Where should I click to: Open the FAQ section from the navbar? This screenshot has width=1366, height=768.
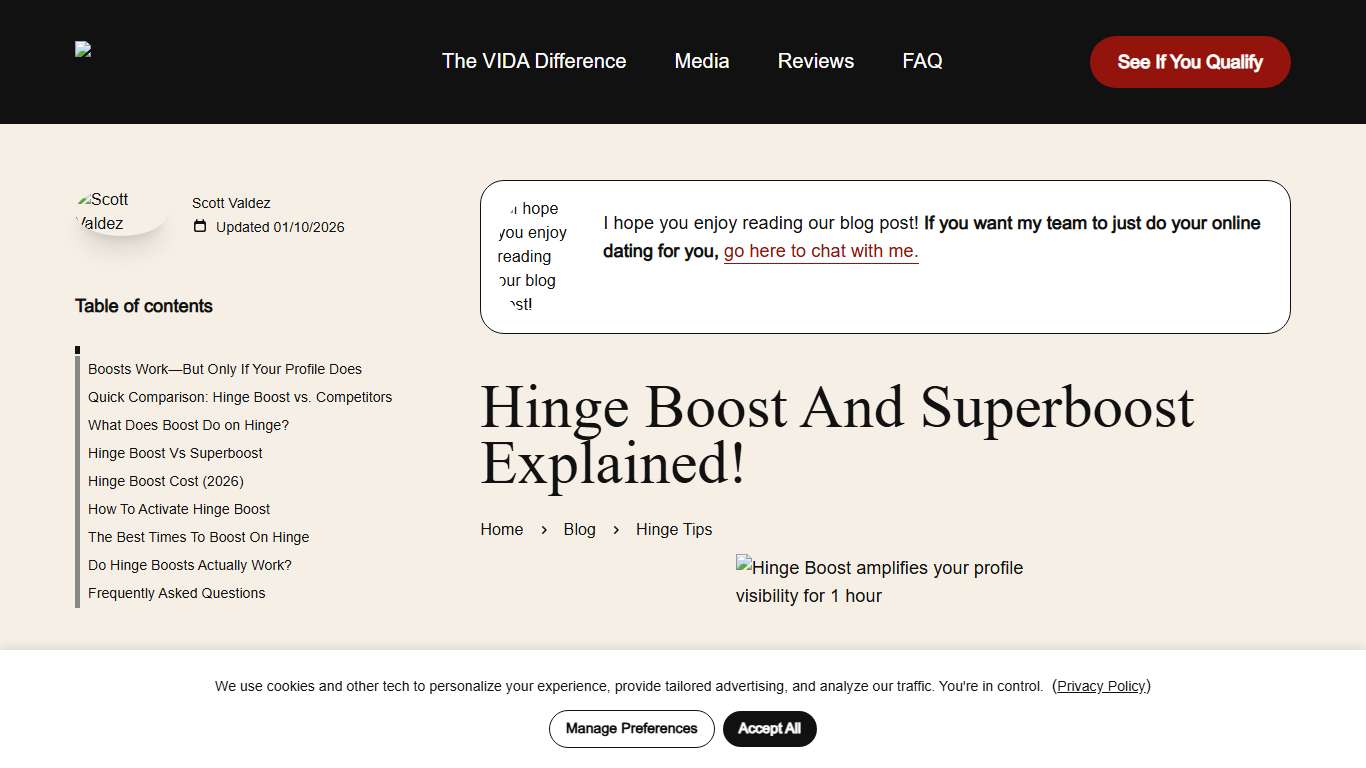[921, 61]
